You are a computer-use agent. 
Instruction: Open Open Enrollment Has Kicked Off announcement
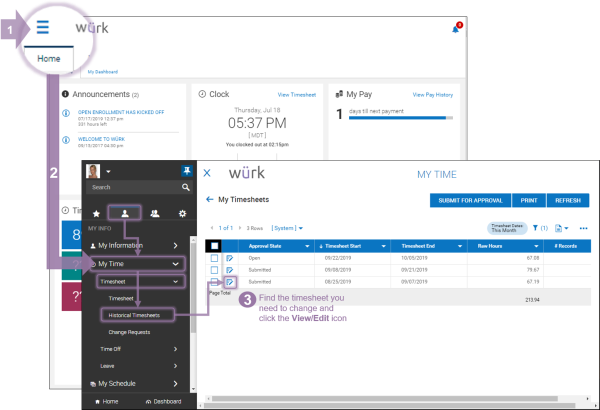121,112
